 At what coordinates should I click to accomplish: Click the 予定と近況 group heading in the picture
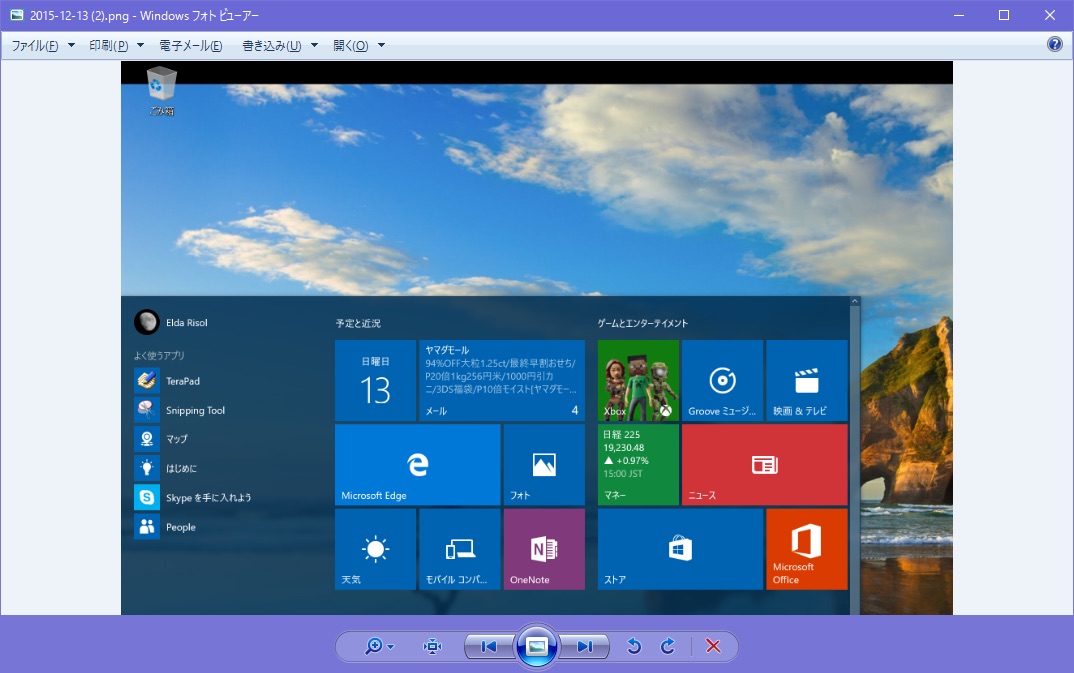[x=358, y=323]
